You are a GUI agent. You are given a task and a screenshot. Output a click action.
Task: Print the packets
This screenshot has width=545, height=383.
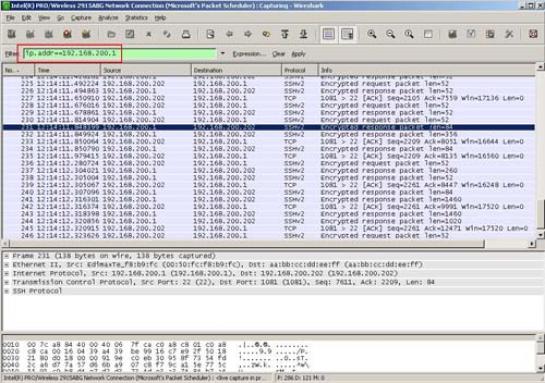[x=186, y=34]
